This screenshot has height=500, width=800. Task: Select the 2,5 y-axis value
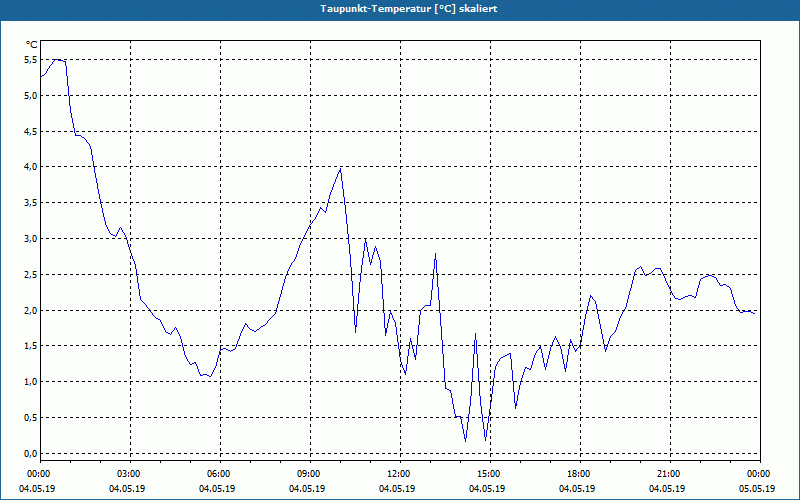(x=31, y=274)
